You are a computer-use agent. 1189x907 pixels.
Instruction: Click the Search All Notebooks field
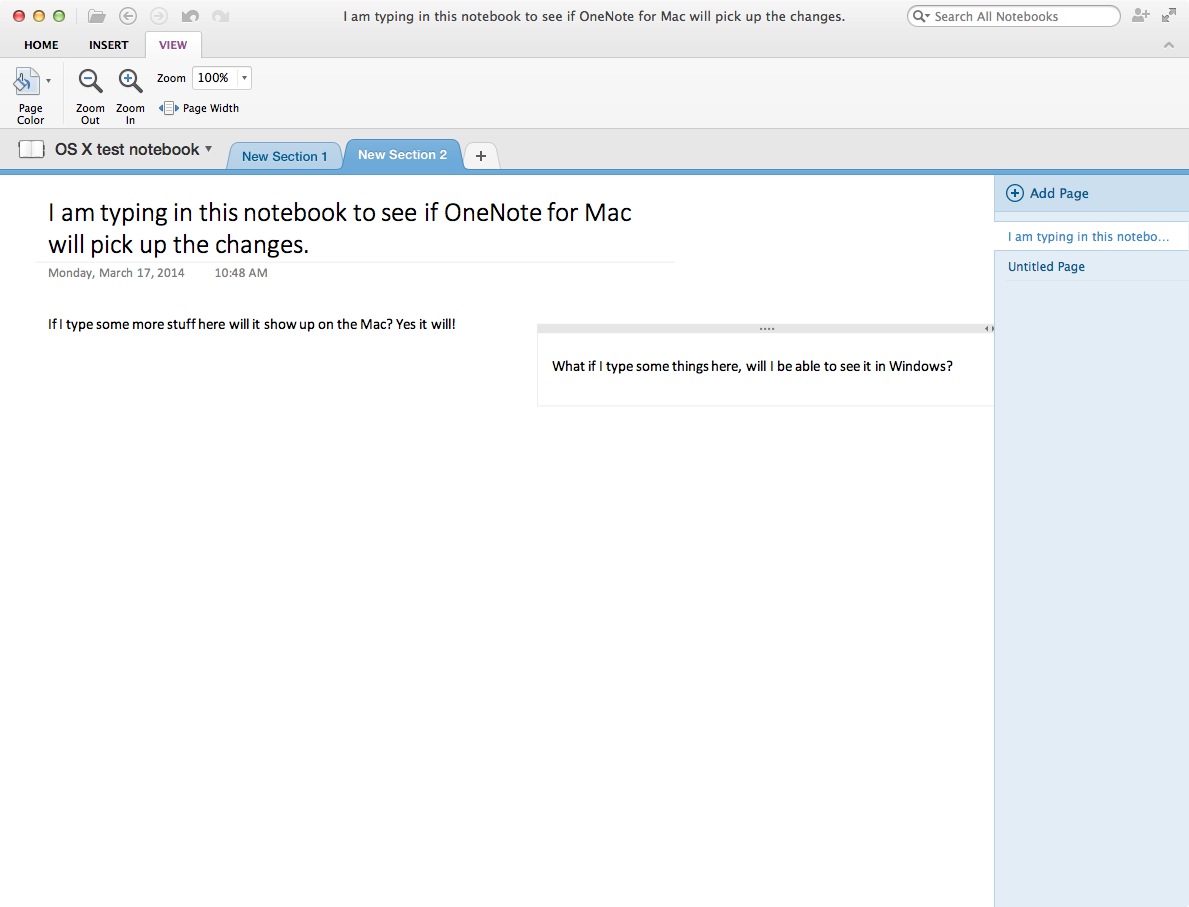pos(1010,15)
